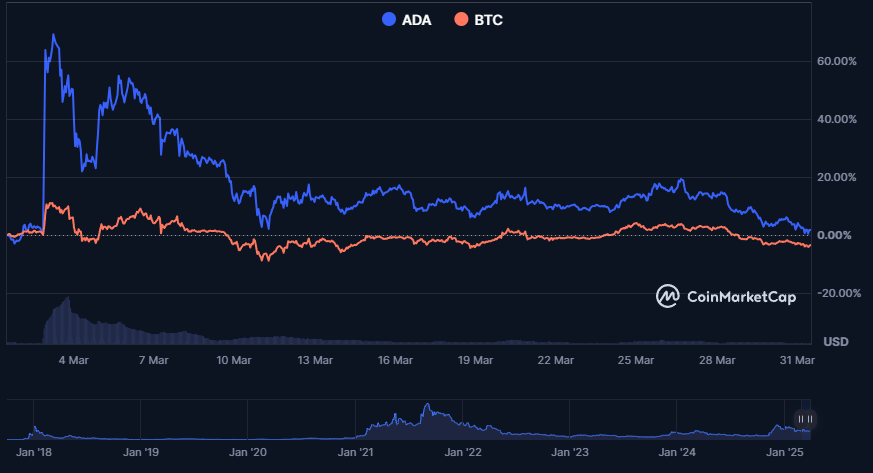
Task: Click Jan '18 on the navigator timeline
Action: [x=34, y=452]
